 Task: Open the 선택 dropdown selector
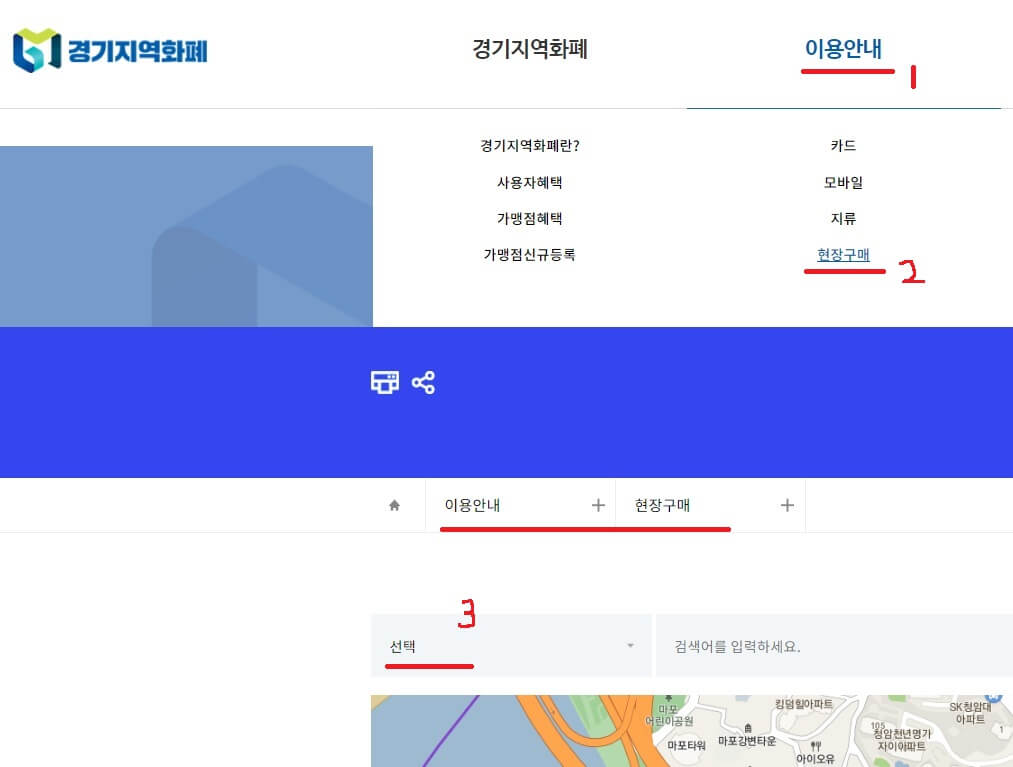point(510,646)
